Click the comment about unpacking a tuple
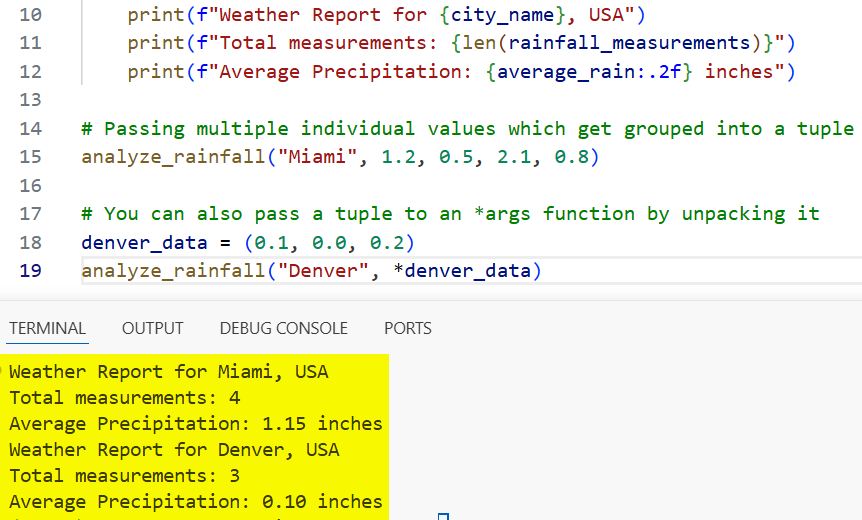Screen dimensions: 862x520 450,213
